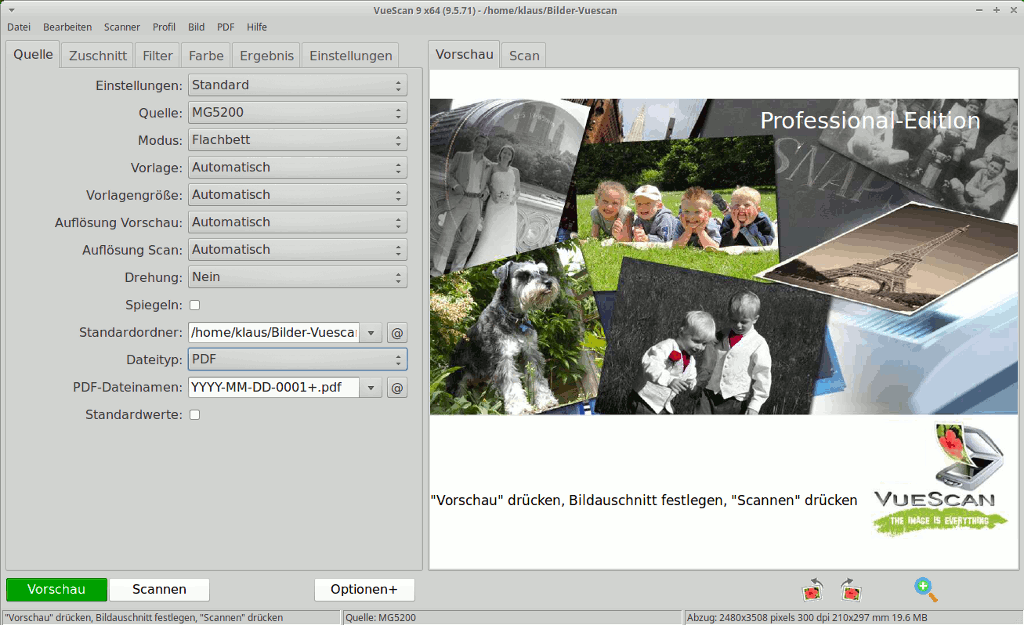Viewport: 1024px width, 625px height.
Task: Click the 'Standardordner:' label
Action: (x=131, y=332)
